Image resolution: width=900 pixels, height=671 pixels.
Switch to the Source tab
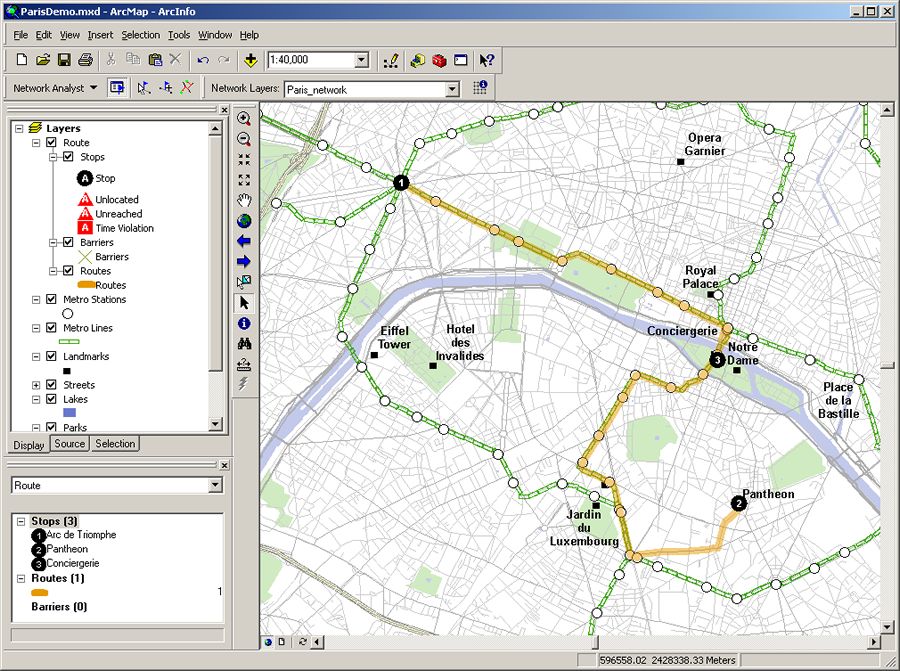click(x=69, y=444)
